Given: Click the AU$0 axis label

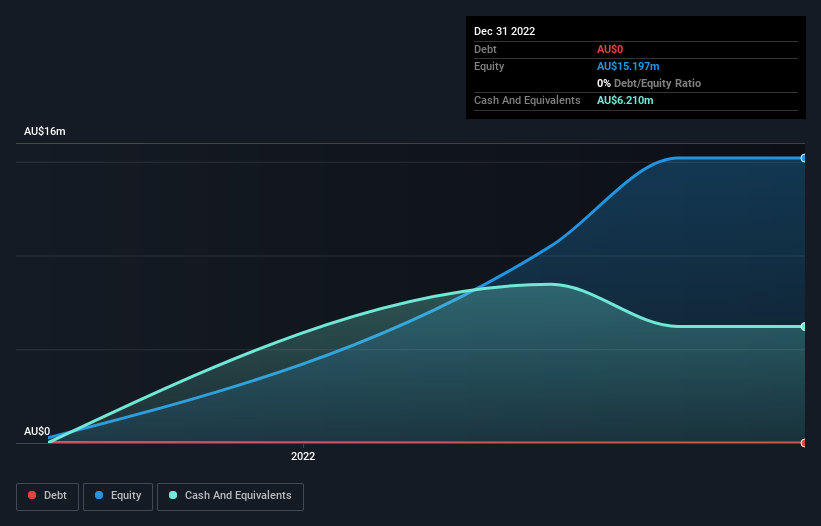Looking at the screenshot, I should coord(37,431).
